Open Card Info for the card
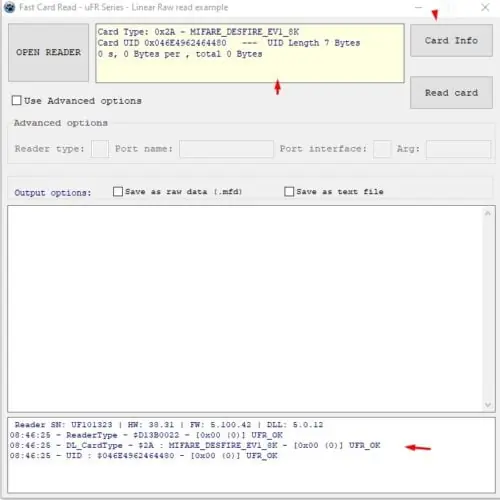Screen dimensions: 500x500 tap(451, 40)
